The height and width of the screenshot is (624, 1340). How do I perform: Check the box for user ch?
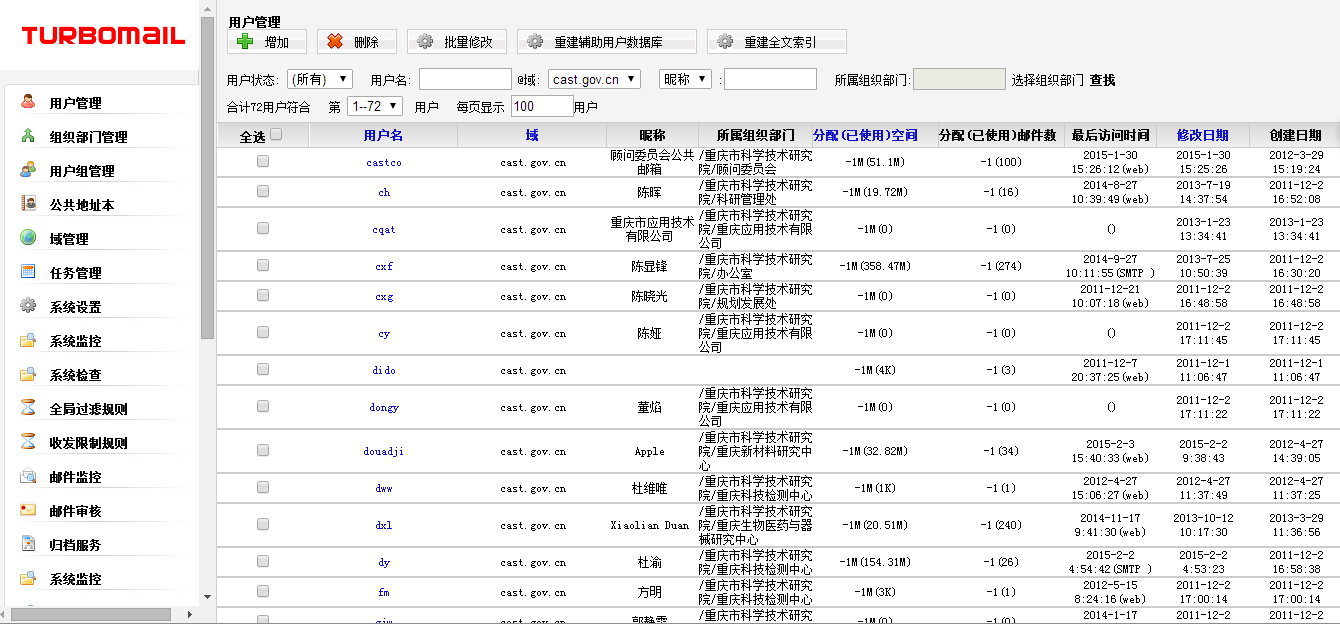(263, 191)
